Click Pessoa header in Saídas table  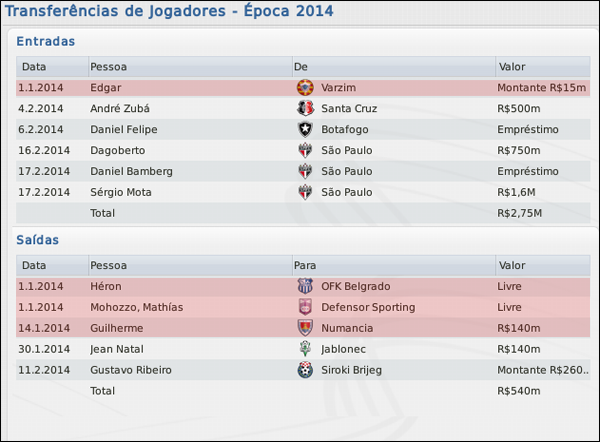pos(108,266)
